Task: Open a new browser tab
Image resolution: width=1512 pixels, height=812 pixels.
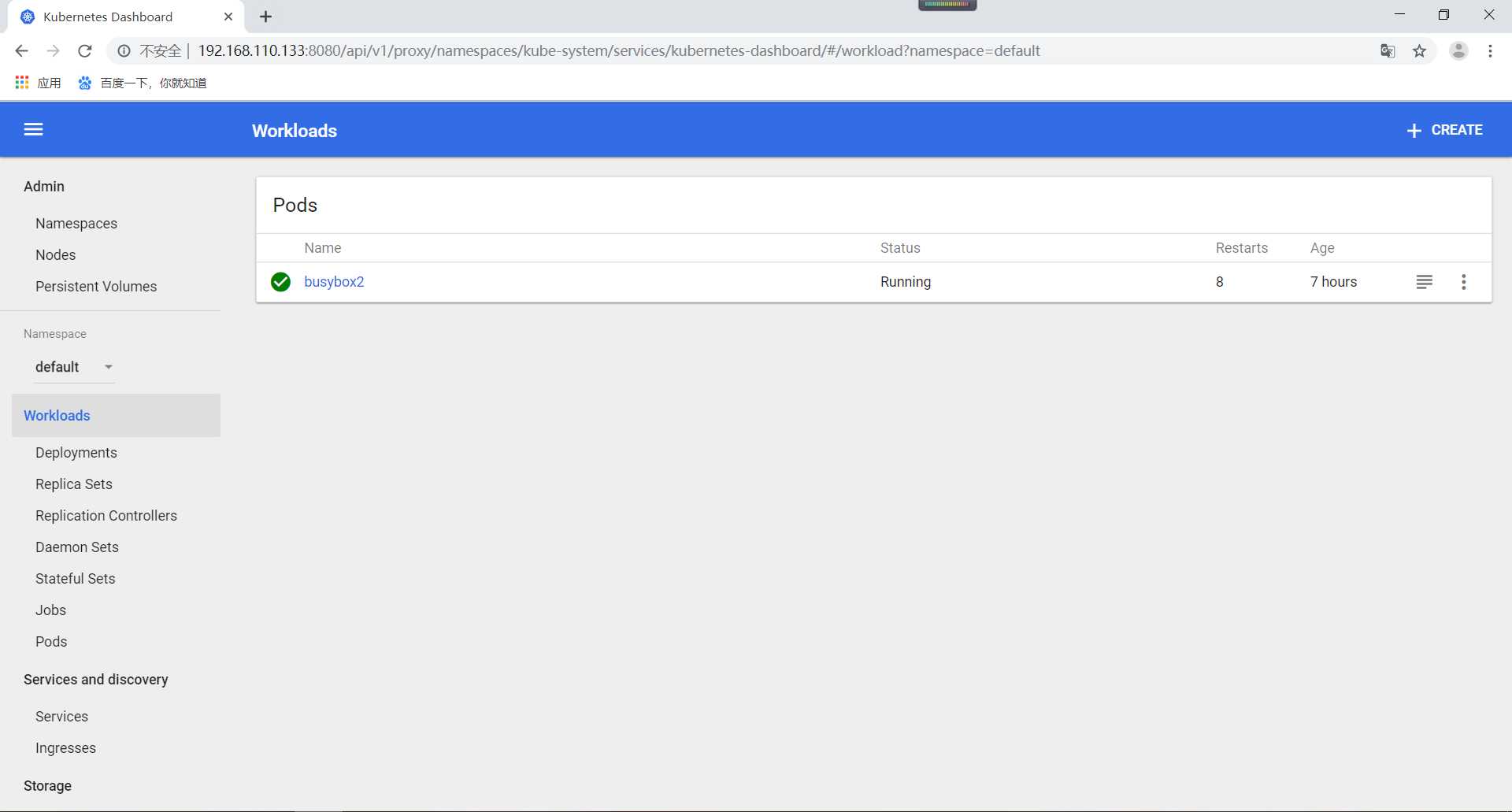Action: tap(266, 17)
